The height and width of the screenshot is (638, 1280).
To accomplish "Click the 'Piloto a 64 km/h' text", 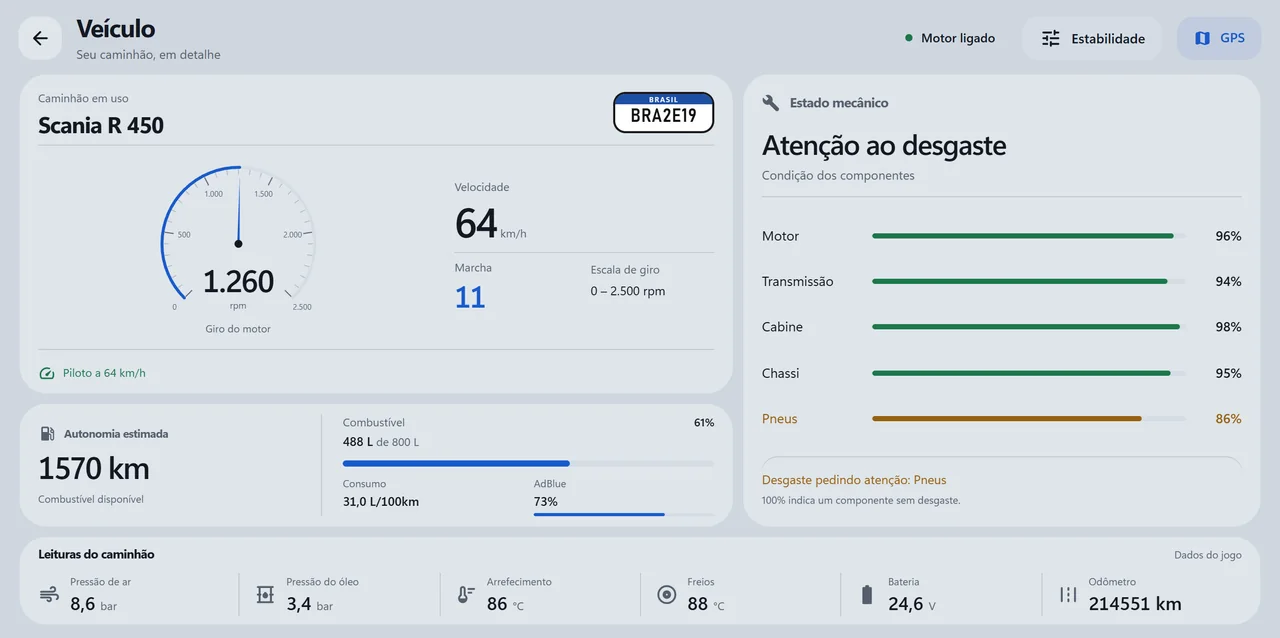I will point(104,373).
